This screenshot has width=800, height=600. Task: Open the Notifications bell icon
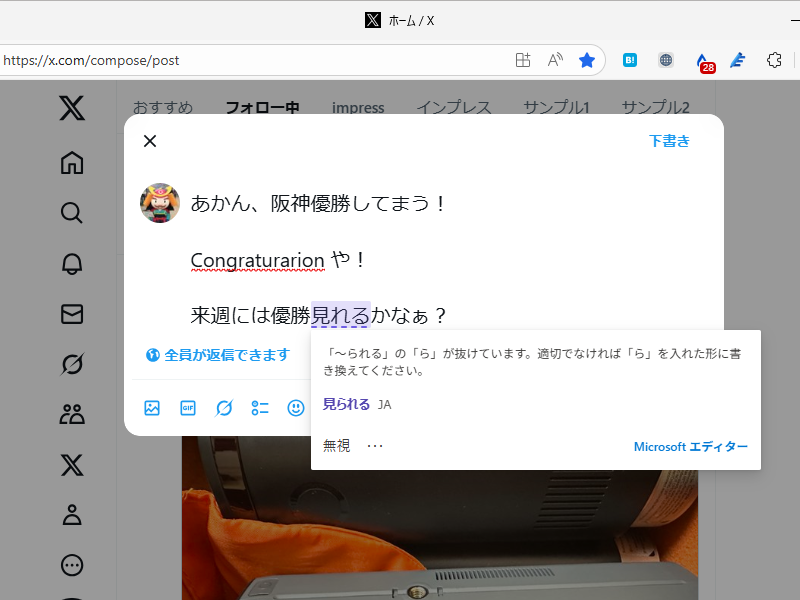click(x=71, y=263)
